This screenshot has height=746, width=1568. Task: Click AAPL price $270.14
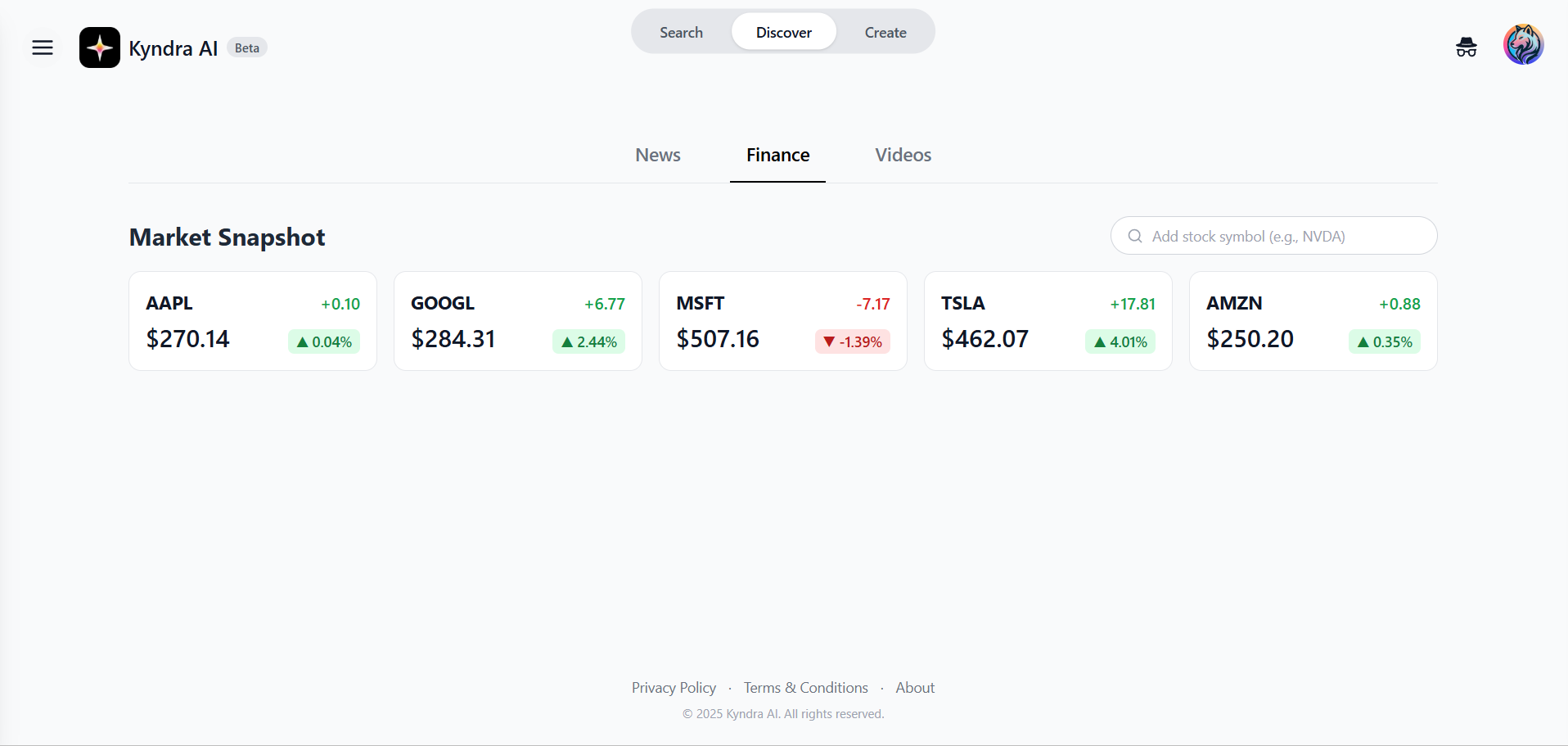187,339
